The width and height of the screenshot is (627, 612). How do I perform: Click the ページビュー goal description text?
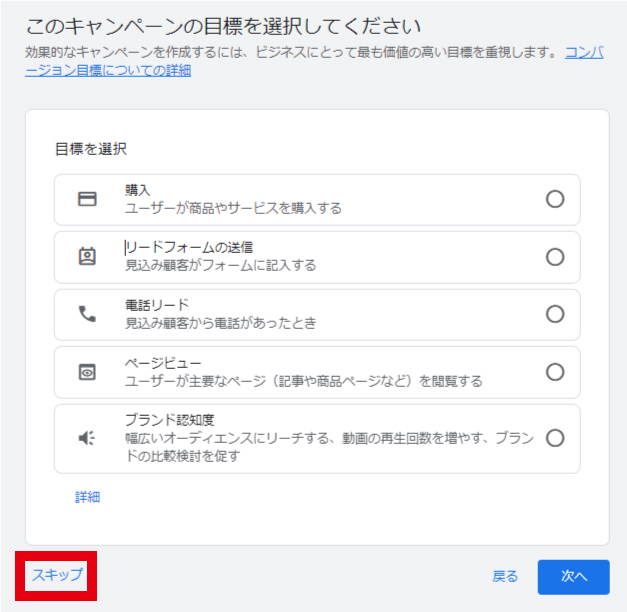coord(303,381)
